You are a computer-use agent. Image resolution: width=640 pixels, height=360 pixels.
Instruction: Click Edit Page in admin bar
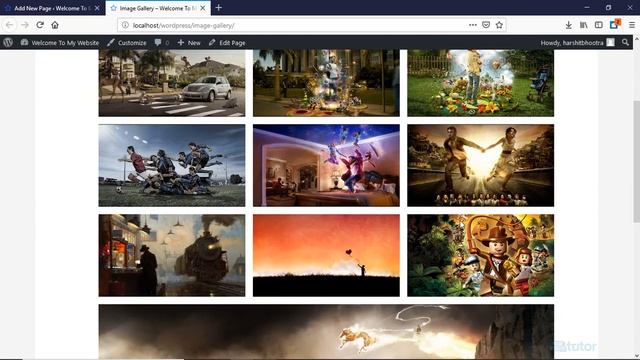[227, 42]
